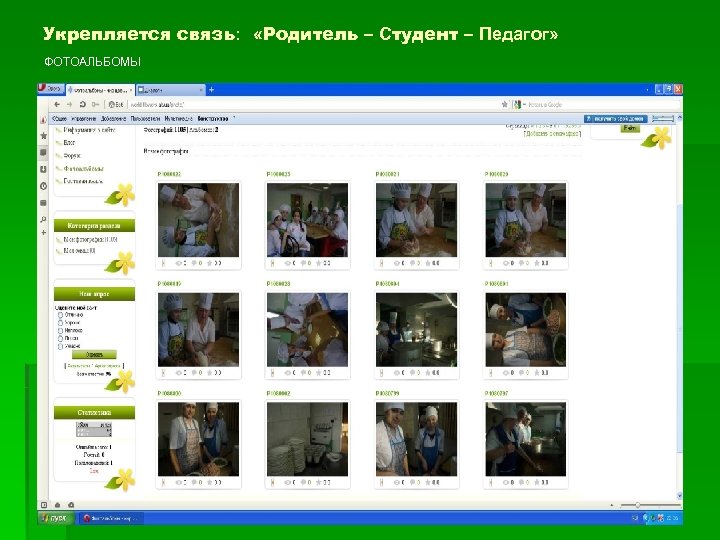Open the search engine dropdown arrow
The height and width of the screenshot is (540, 720).
524,105
